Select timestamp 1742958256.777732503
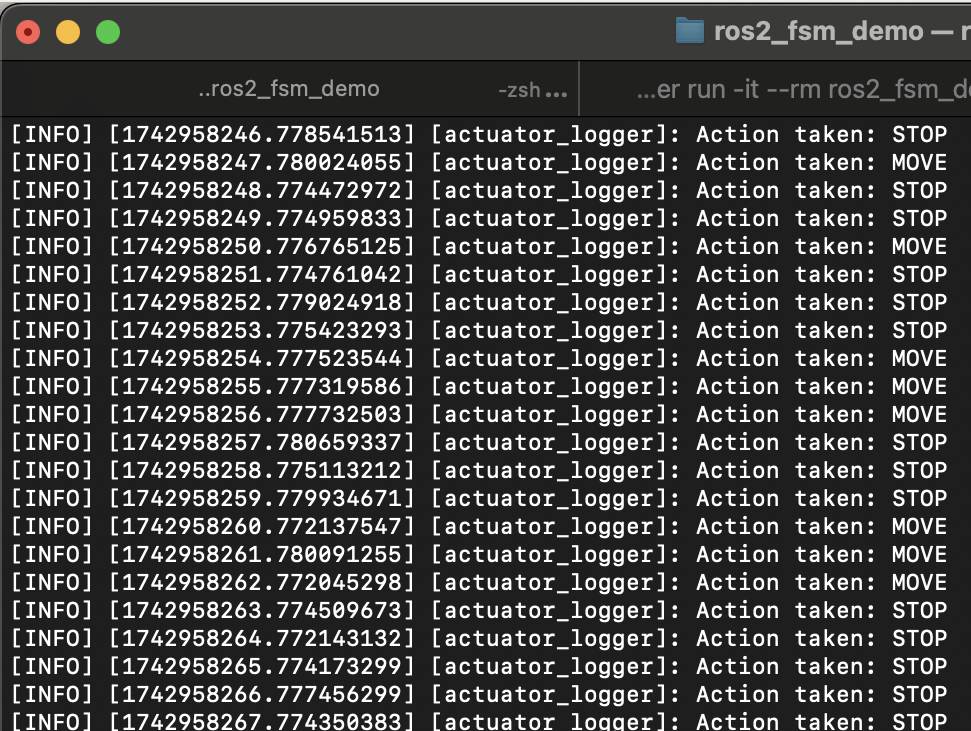This screenshot has height=731, width=971. [x=262, y=414]
